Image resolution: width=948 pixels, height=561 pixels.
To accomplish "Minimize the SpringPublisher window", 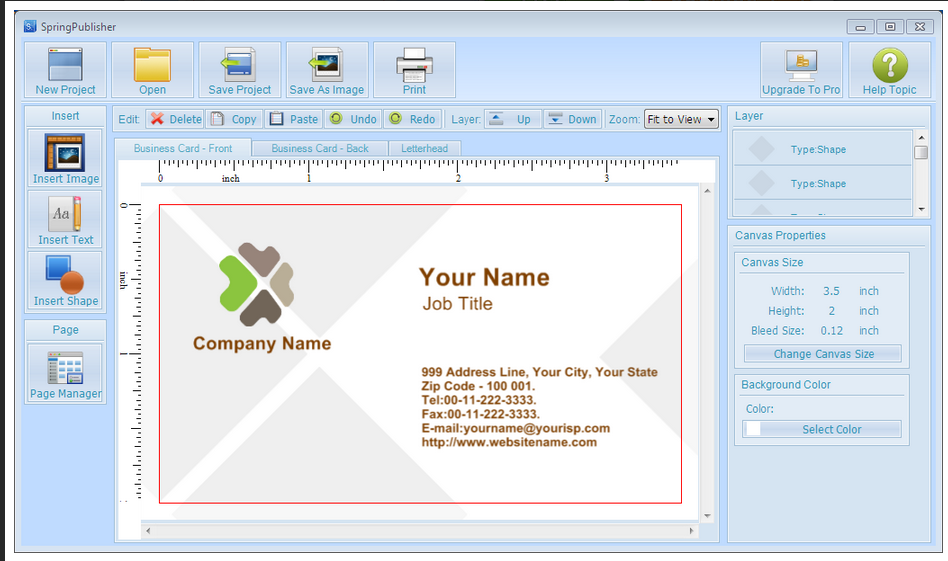I will point(860,27).
